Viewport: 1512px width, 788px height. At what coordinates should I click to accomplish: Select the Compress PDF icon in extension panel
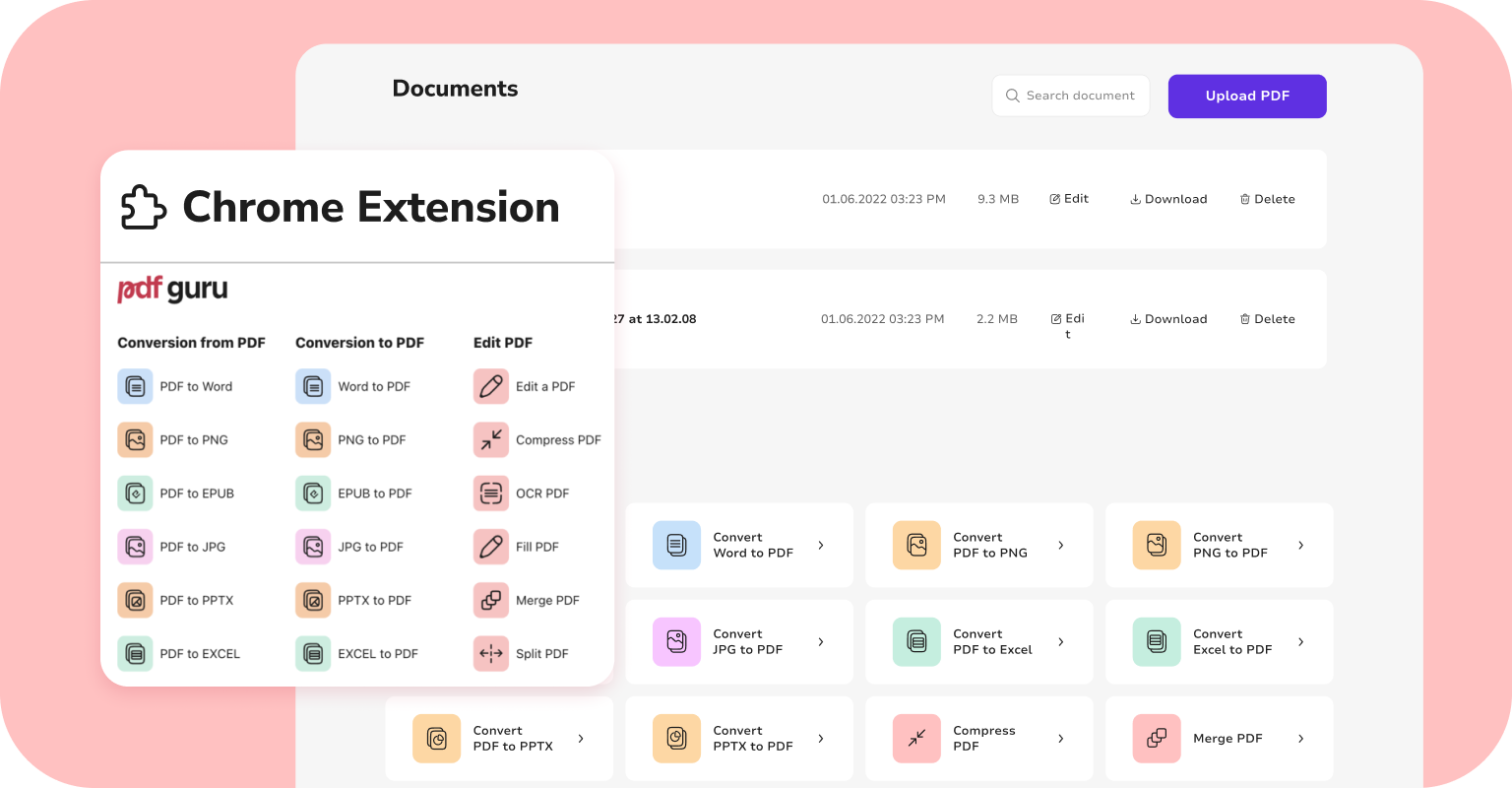pos(490,440)
